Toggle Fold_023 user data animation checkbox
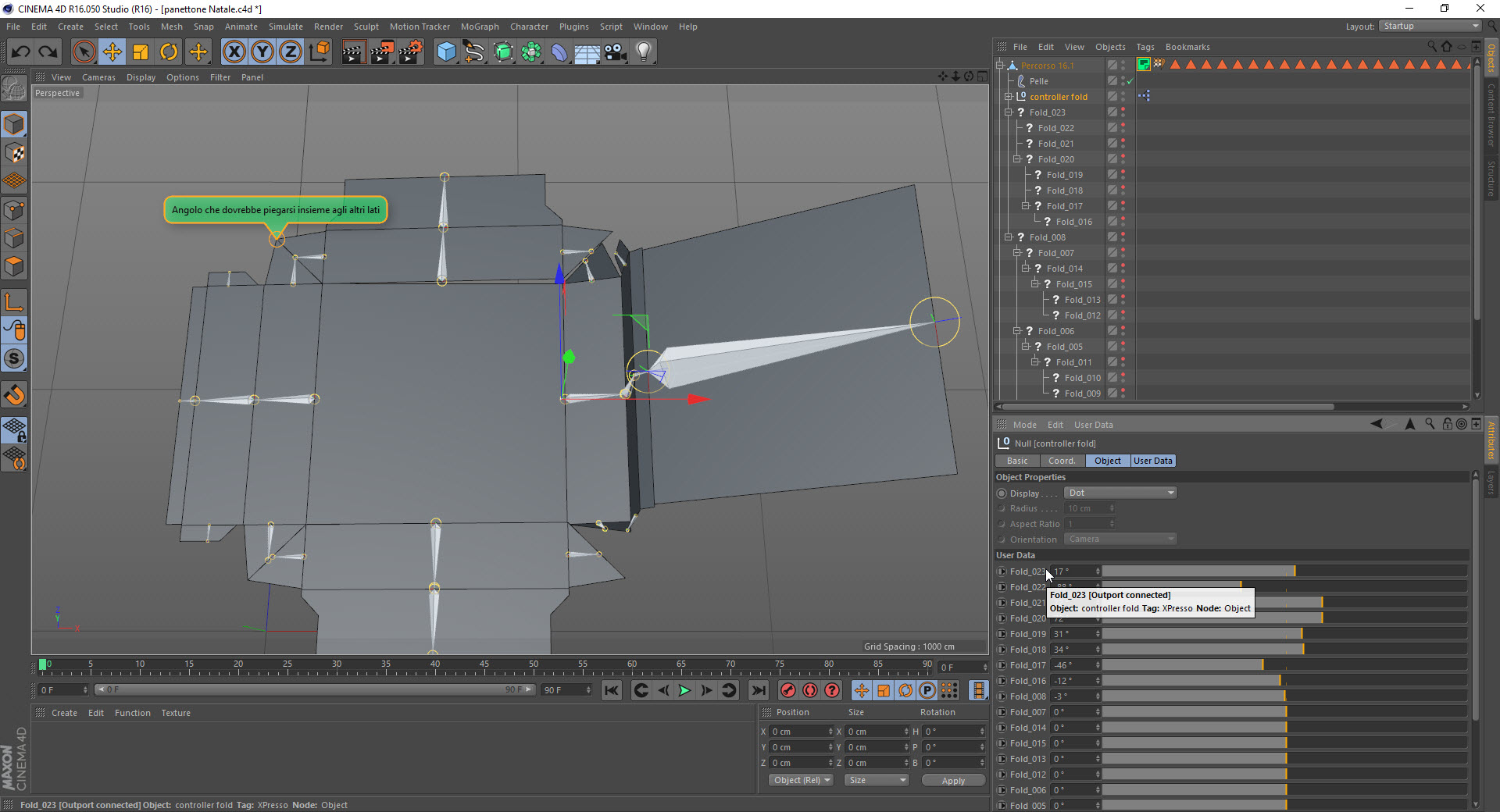 click(1002, 572)
